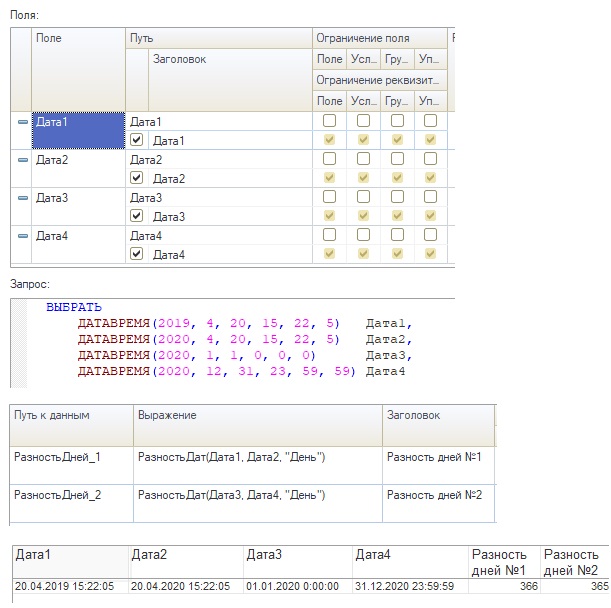The height and width of the screenshot is (608, 611).
Task: Click the Заголовок sub-header in fields table
Action: (230, 80)
